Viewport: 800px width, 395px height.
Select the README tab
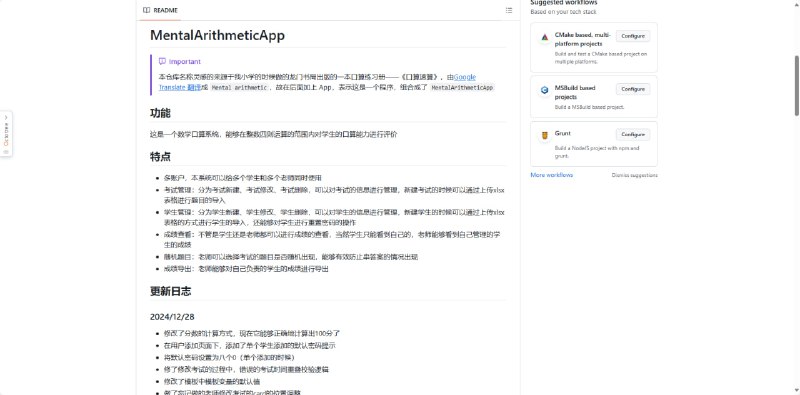(160, 10)
